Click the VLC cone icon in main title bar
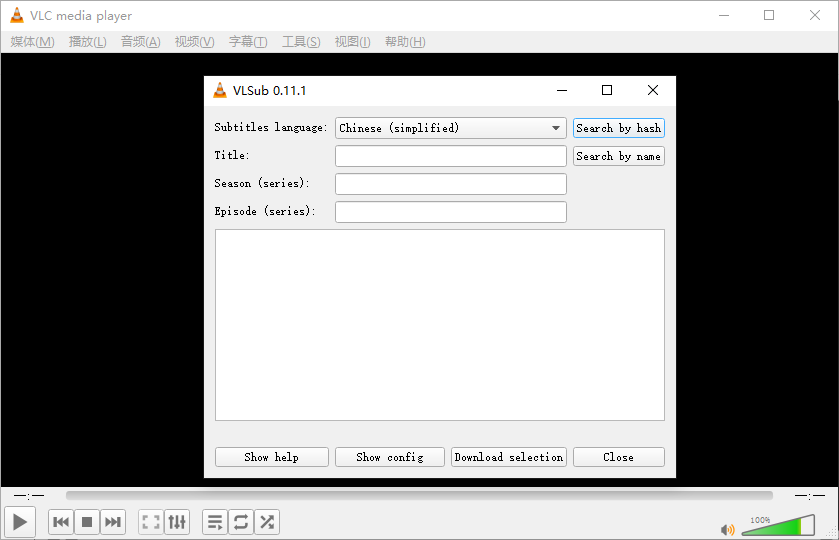Screen dimensions: 839x540 point(17,16)
